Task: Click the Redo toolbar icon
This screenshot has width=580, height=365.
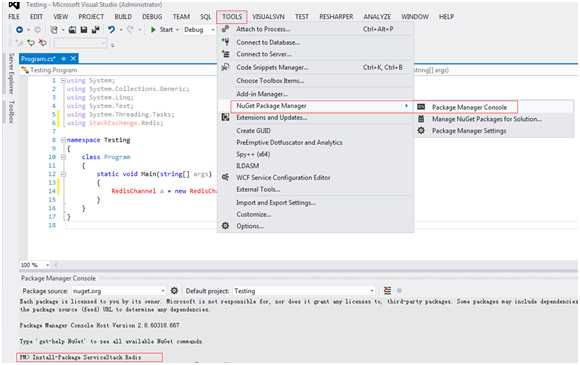Action: (130, 30)
